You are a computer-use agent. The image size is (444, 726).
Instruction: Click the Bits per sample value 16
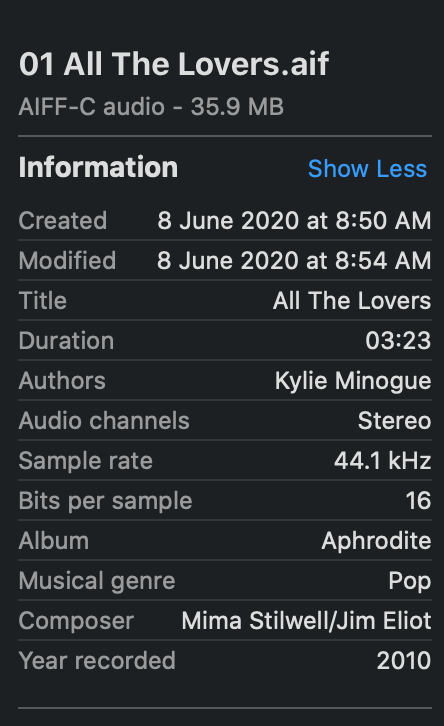[x=418, y=501]
